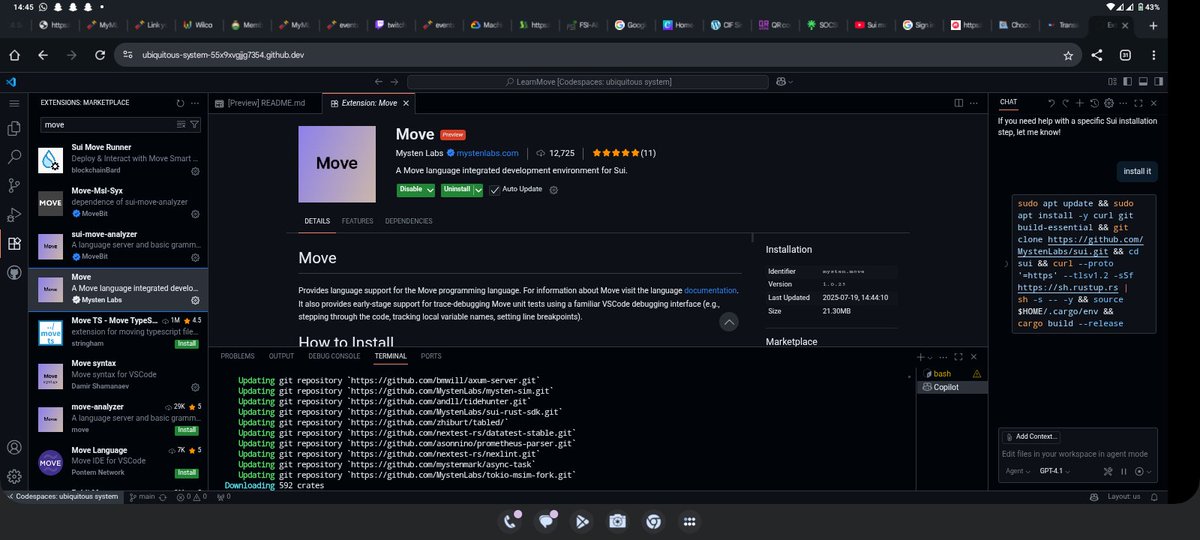Open manage gear for Move-Msl-Syx extension

[x=195, y=214]
